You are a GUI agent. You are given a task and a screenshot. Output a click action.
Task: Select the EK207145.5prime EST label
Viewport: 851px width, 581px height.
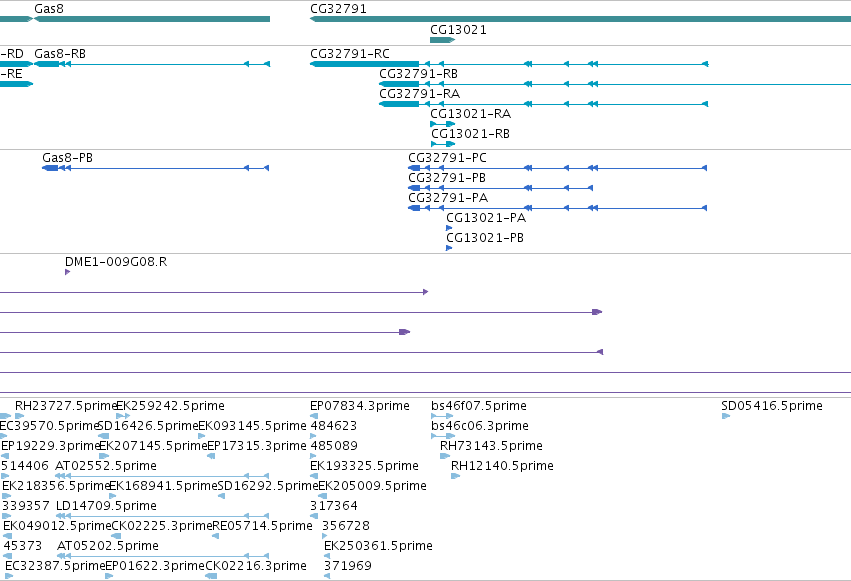pos(154,446)
